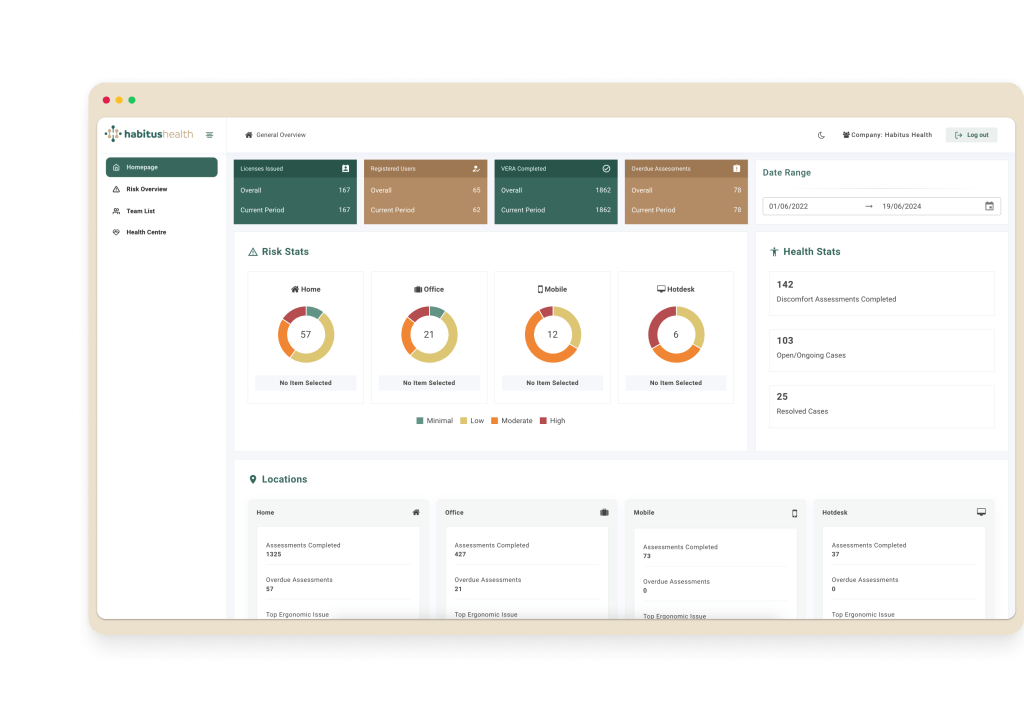Click No Item Selected under Hotdesk chart
Screen dimensions: 1024x717
[x=676, y=383]
